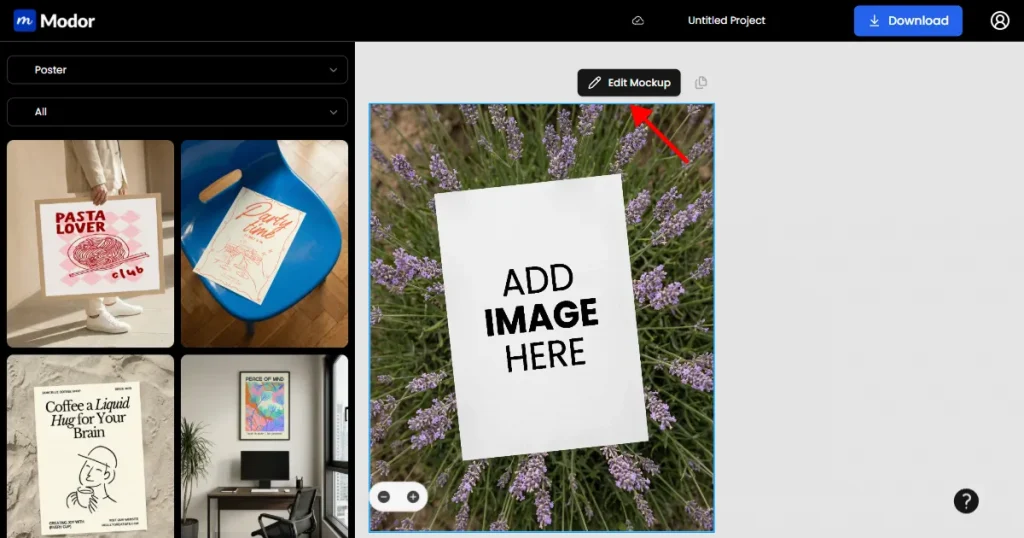The height and width of the screenshot is (538, 1024).
Task: Click the pencil icon on Edit Mockup
Action: 594,83
